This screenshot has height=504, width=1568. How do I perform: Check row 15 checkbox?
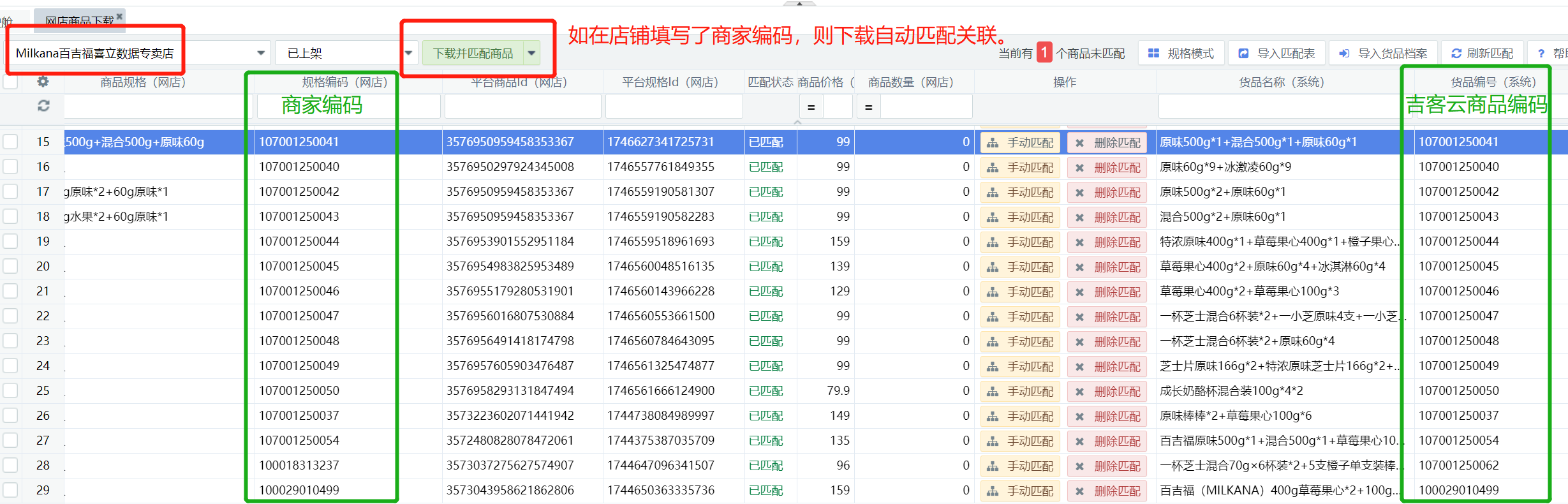(x=11, y=142)
